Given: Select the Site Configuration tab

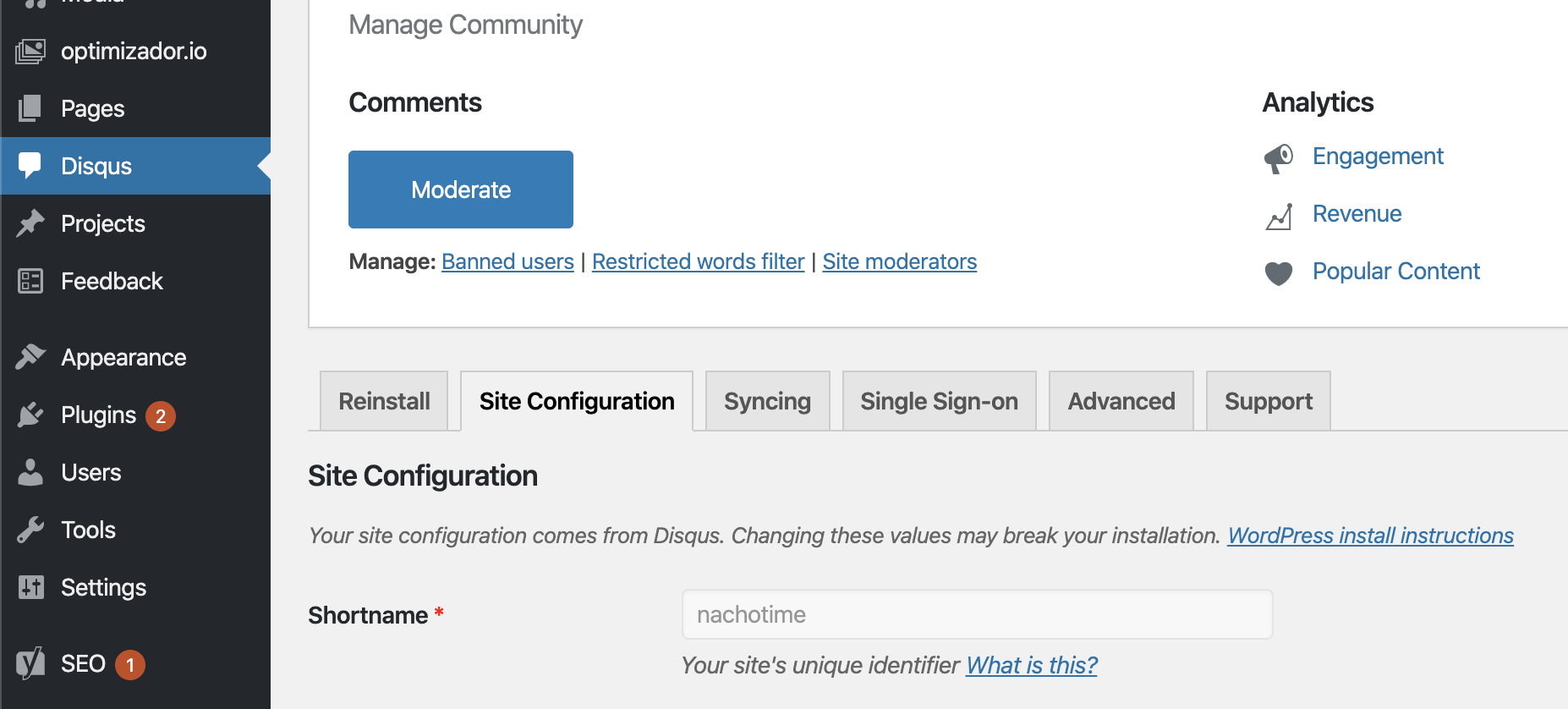Looking at the screenshot, I should point(577,401).
